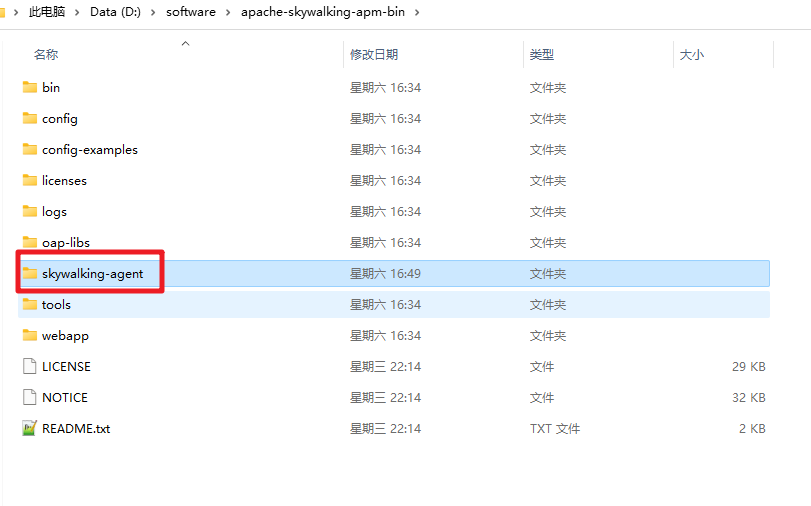Screen dimensions: 811x506
Task: Click the skywalking-agent folder icon
Action: click(30, 273)
